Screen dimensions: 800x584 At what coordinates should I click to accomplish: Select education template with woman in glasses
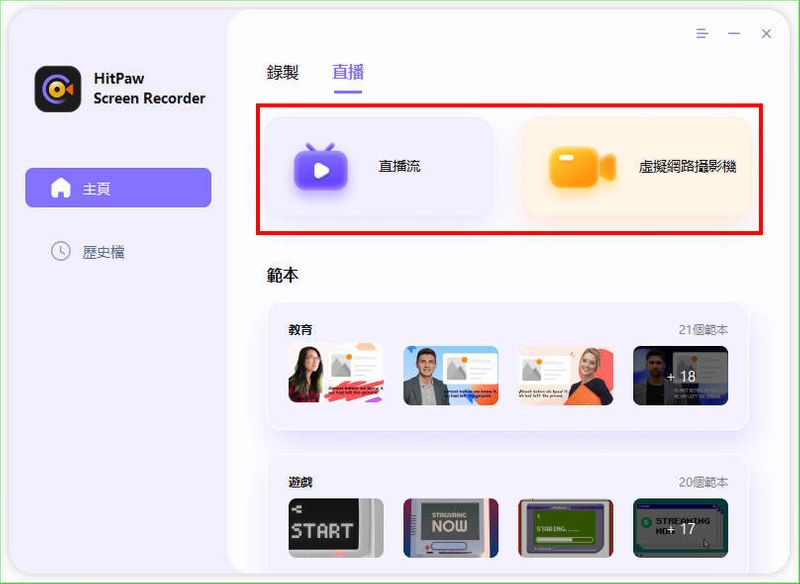[336, 375]
